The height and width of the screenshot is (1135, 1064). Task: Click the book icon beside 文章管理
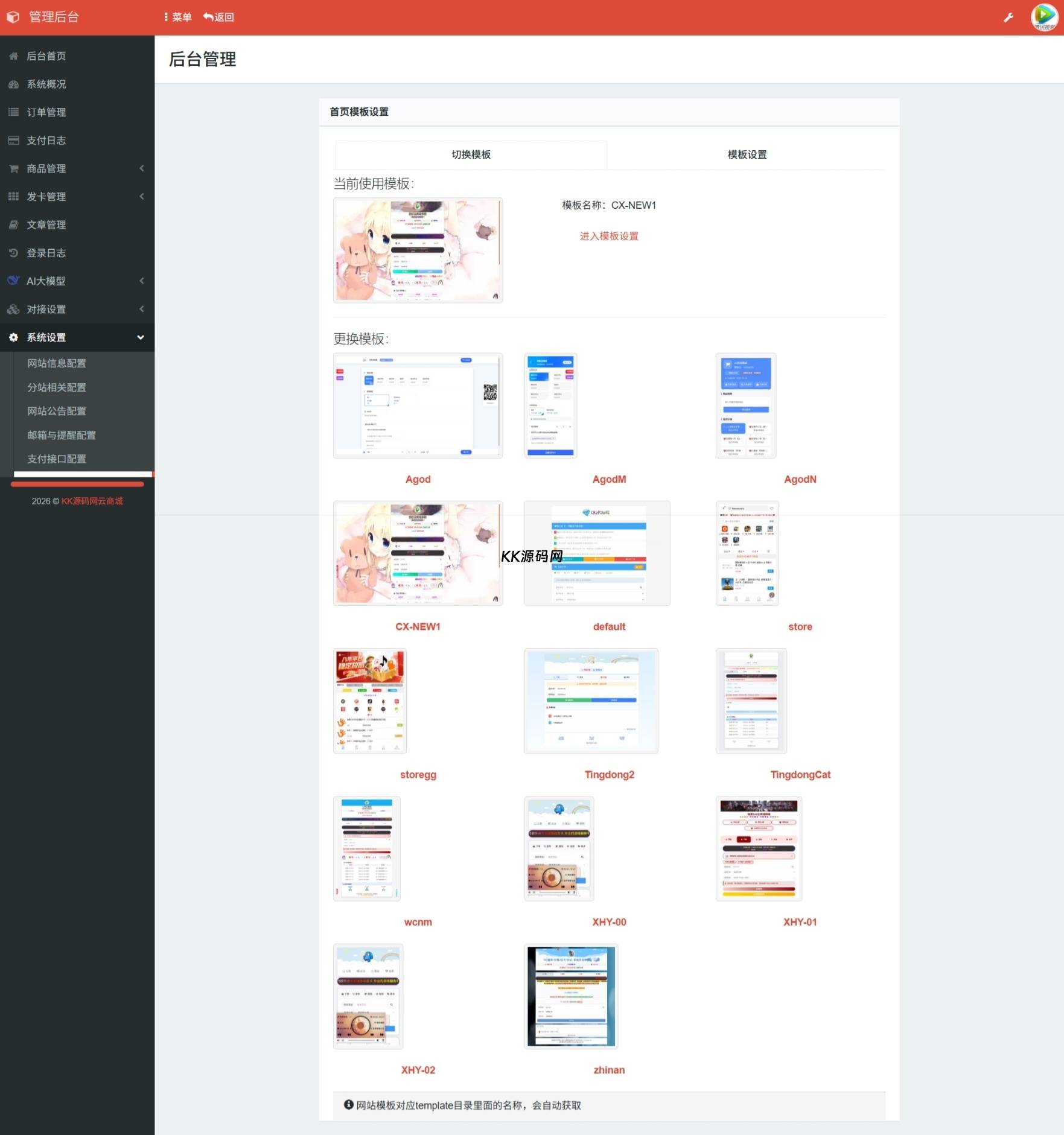tap(13, 225)
